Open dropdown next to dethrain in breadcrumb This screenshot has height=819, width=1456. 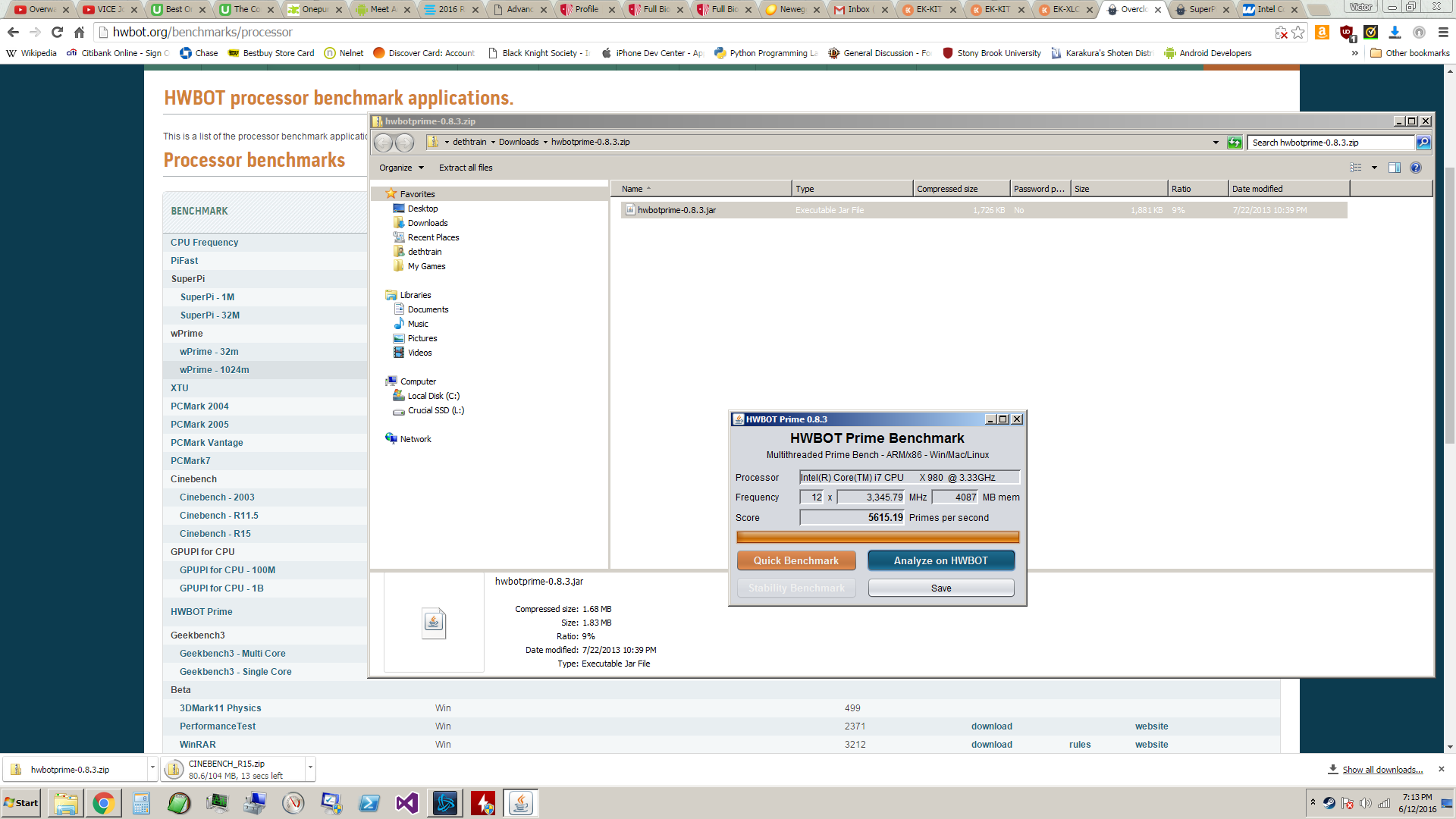point(493,142)
